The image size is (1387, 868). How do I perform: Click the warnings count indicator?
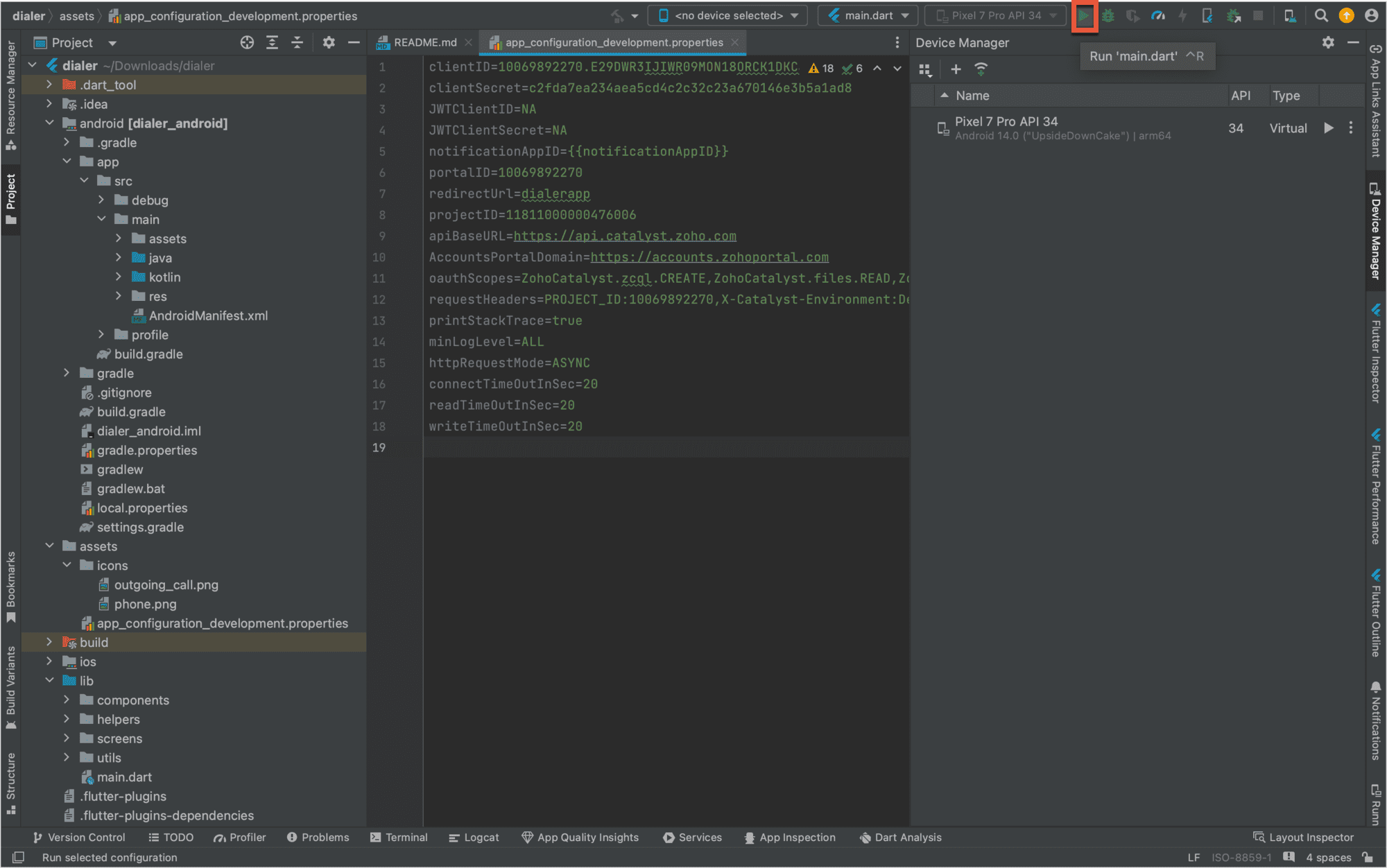pos(821,68)
